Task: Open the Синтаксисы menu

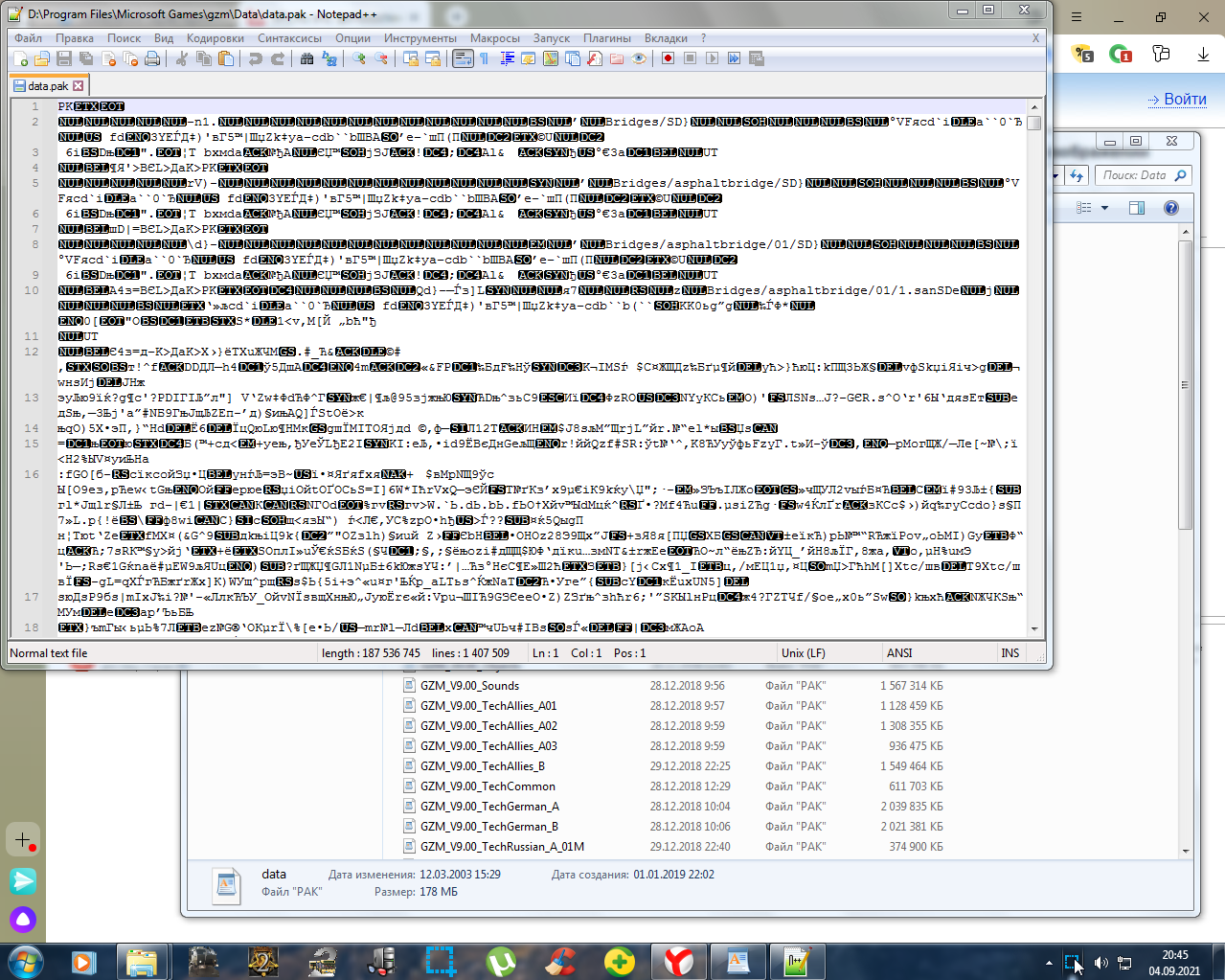Action: pos(289,38)
